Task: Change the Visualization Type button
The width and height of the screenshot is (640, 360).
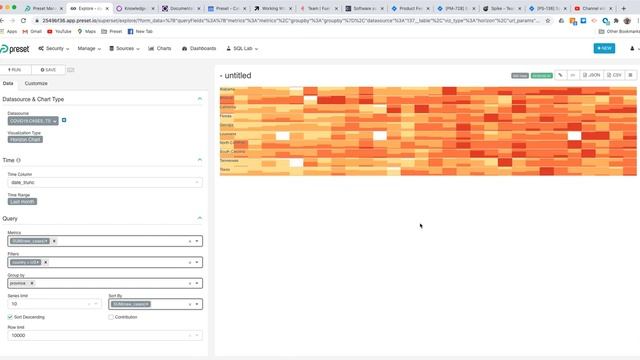Action: 25,140
